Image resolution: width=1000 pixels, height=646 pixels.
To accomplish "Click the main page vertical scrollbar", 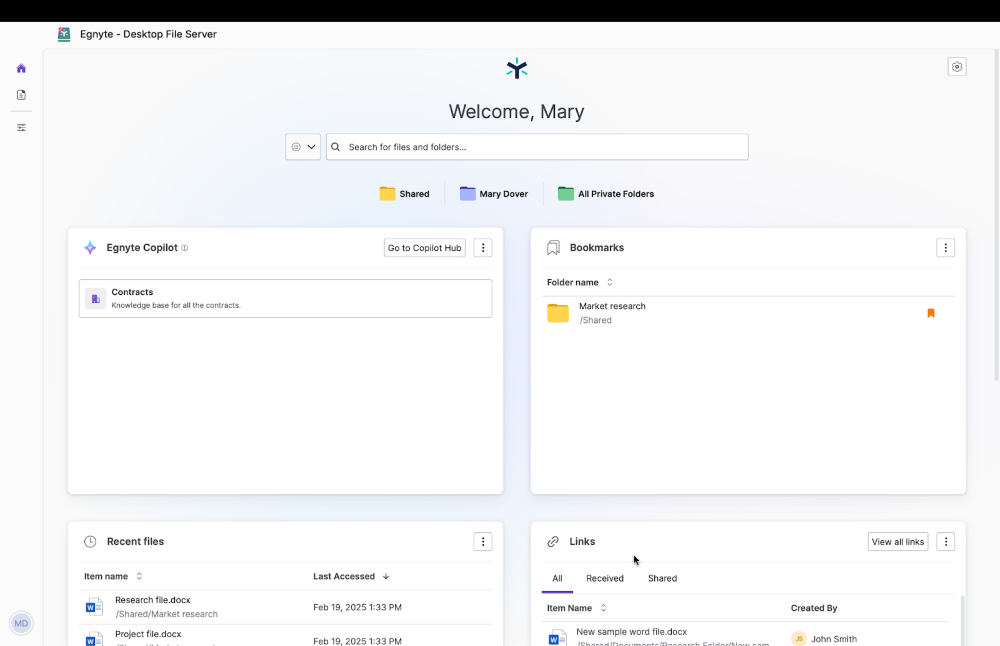I will pyautogui.click(x=996, y=217).
